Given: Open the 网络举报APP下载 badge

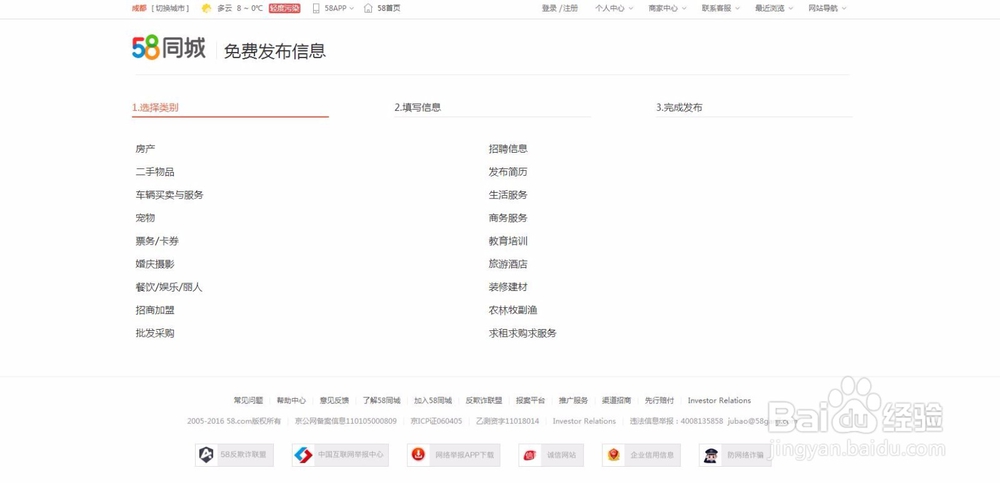Looking at the screenshot, I should click(x=453, y=455).
